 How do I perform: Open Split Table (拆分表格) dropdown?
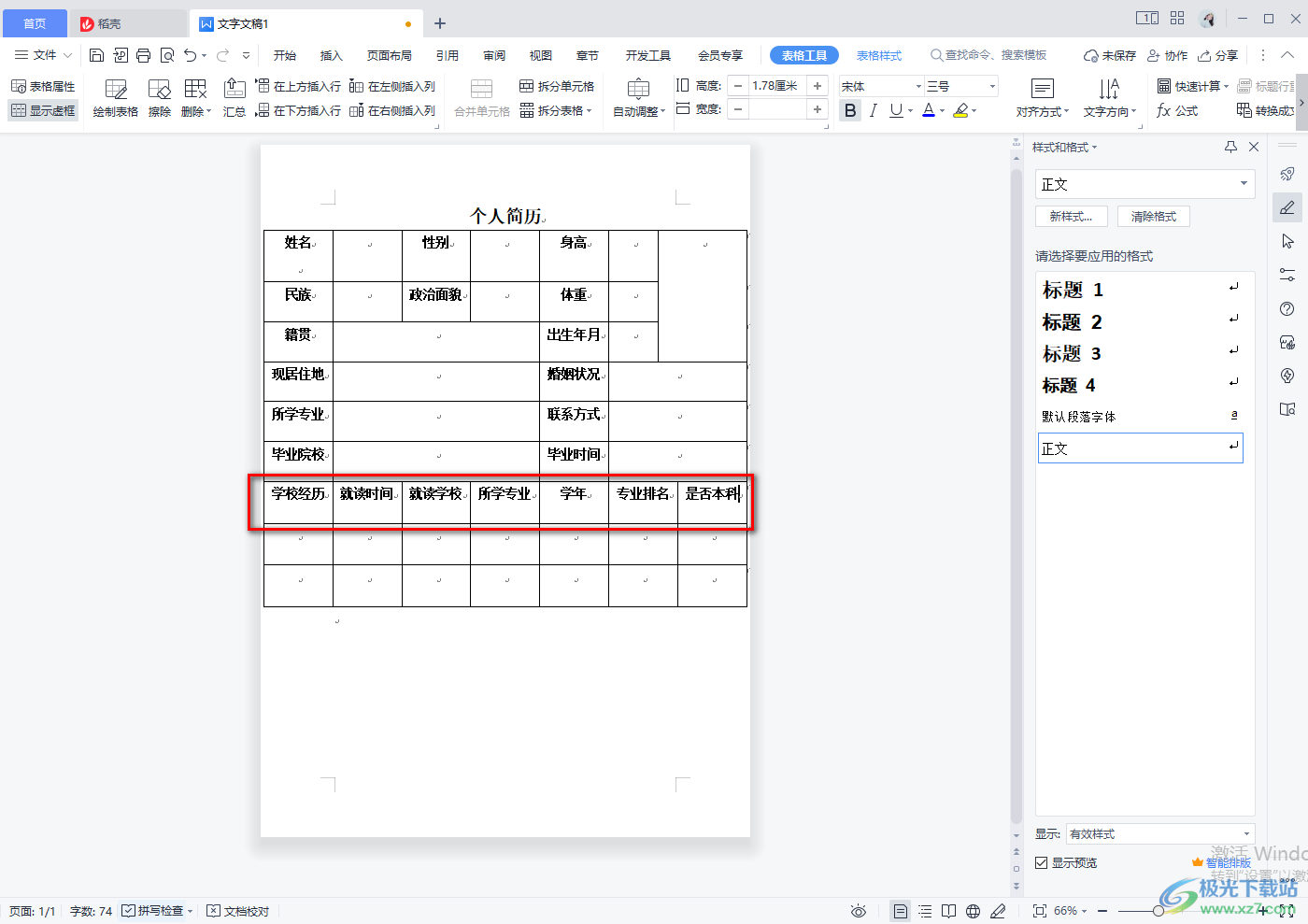[x=556, y=110]
